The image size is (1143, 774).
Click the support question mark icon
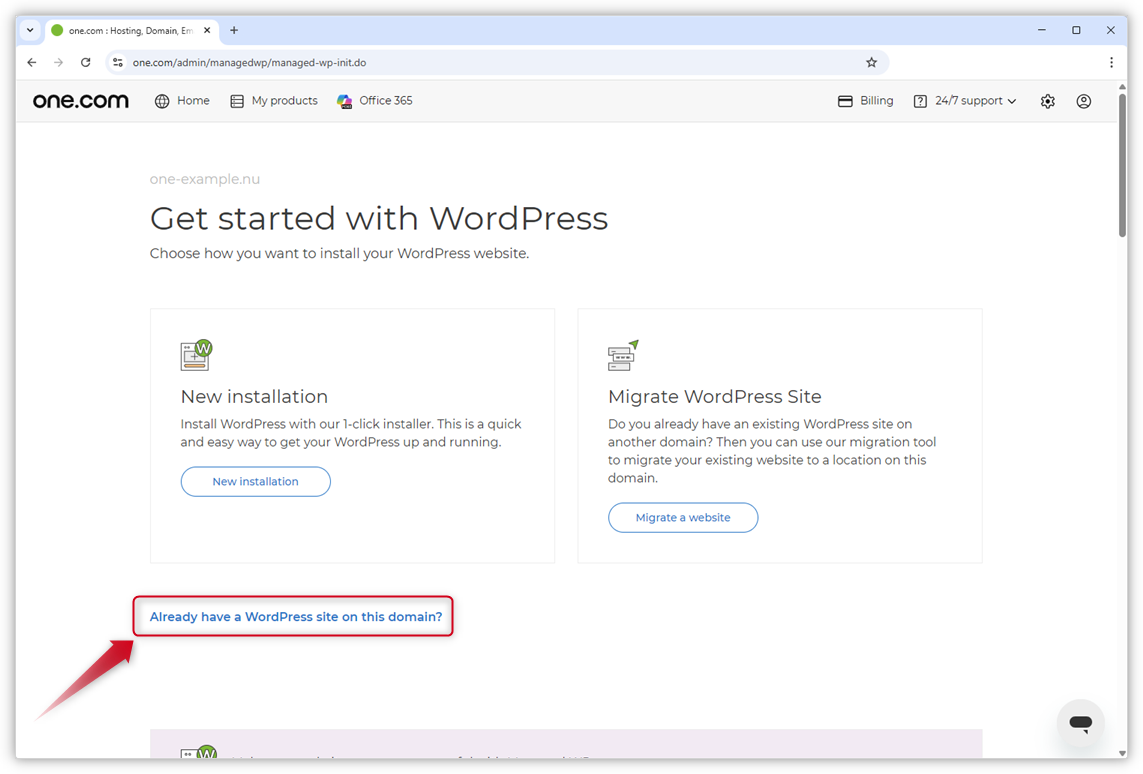pyautogui.click(x=920, y=101)
